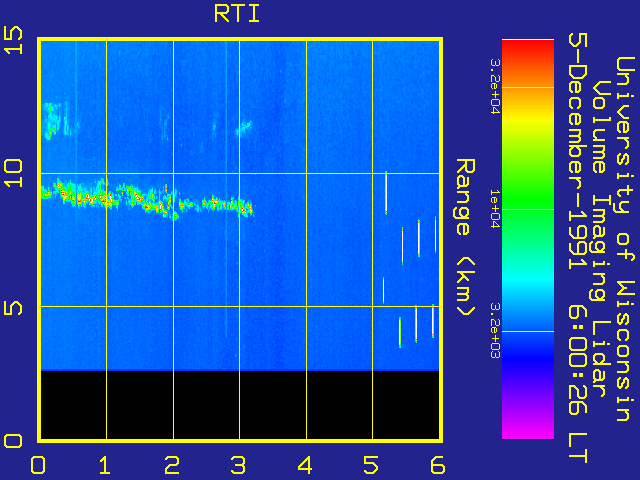Click the 1e+04 color bar label
640x480 pixels.
[x=495, y=209]
